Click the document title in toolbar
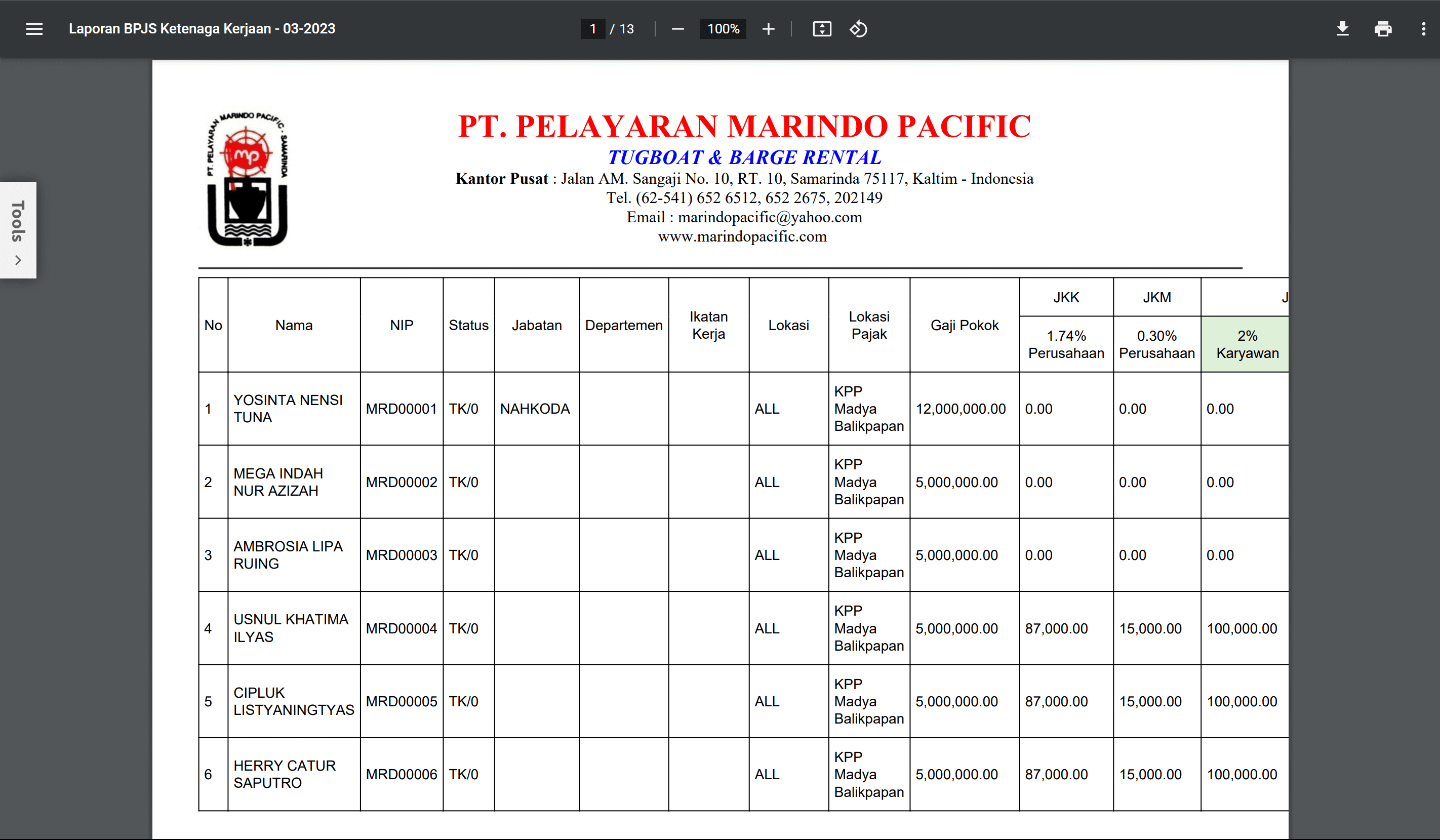 202,29
